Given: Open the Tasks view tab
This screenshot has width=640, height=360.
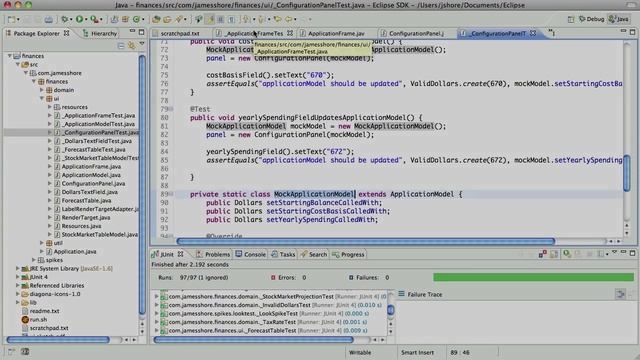Looking at the screenshot, I should tap(283, 254).
